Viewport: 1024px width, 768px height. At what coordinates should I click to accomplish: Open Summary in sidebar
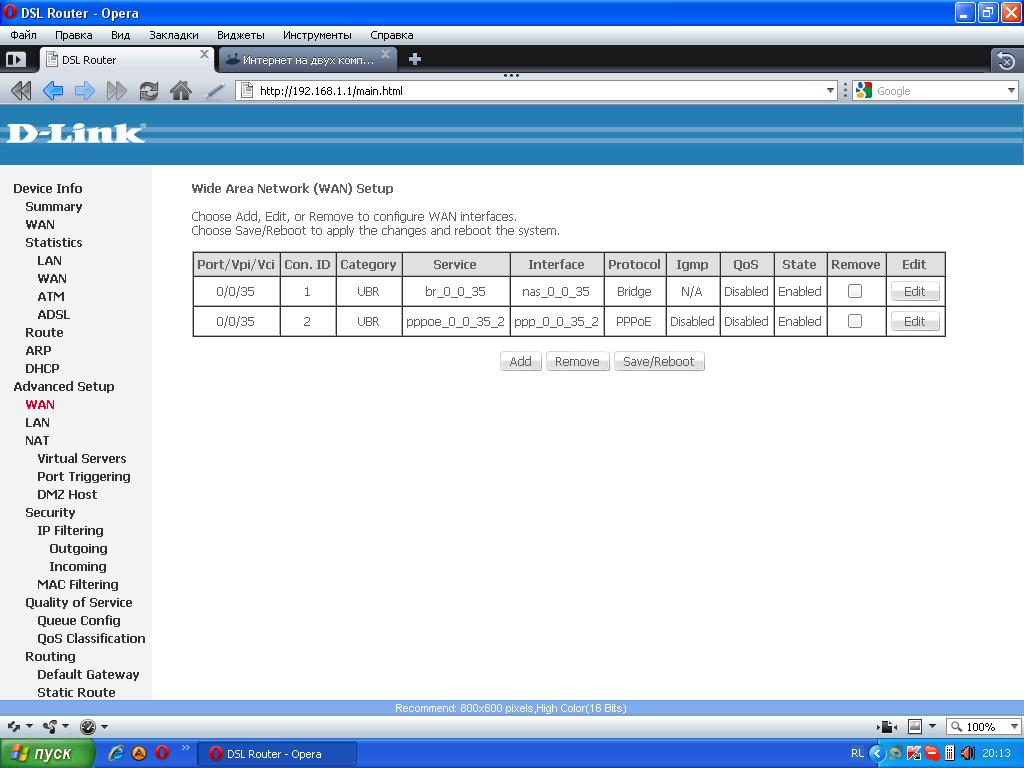[x=54, y=206]
